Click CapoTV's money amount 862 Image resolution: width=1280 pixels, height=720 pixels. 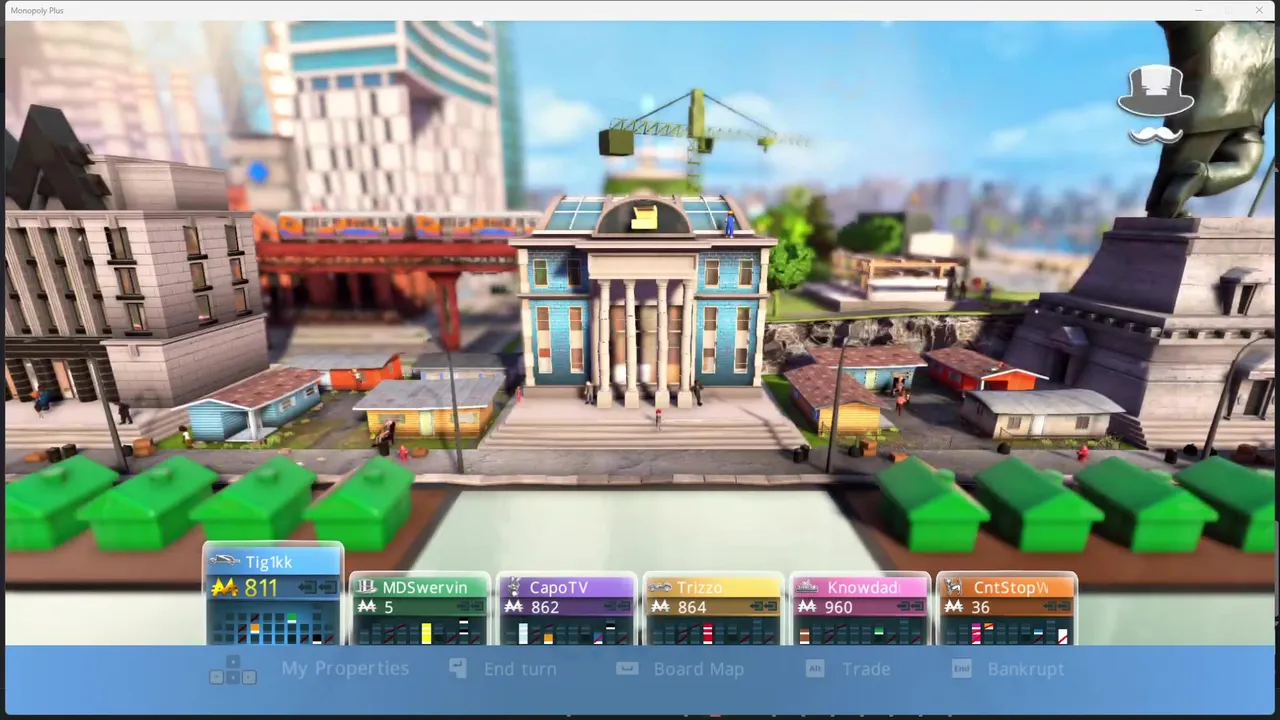tap(545, 607)
